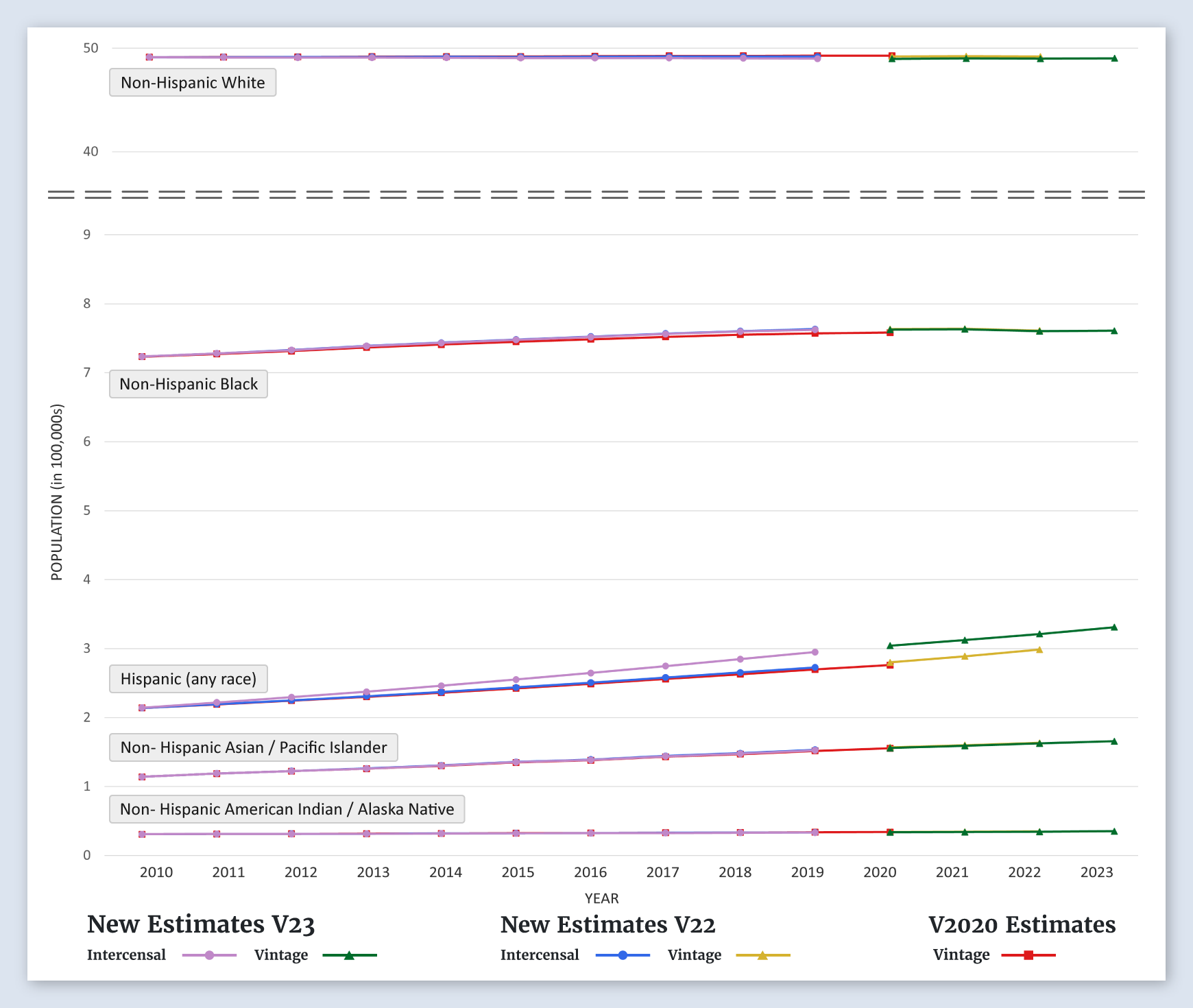Click the Non-Hispanic Black green point at 2023

coord(1114,331)
